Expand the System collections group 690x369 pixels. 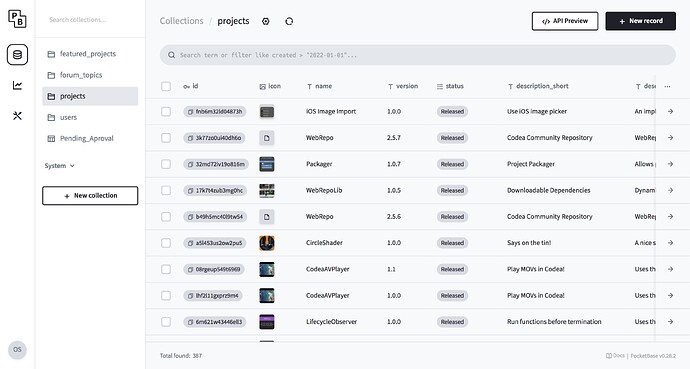pyautogui.click(x=59, y=166)
